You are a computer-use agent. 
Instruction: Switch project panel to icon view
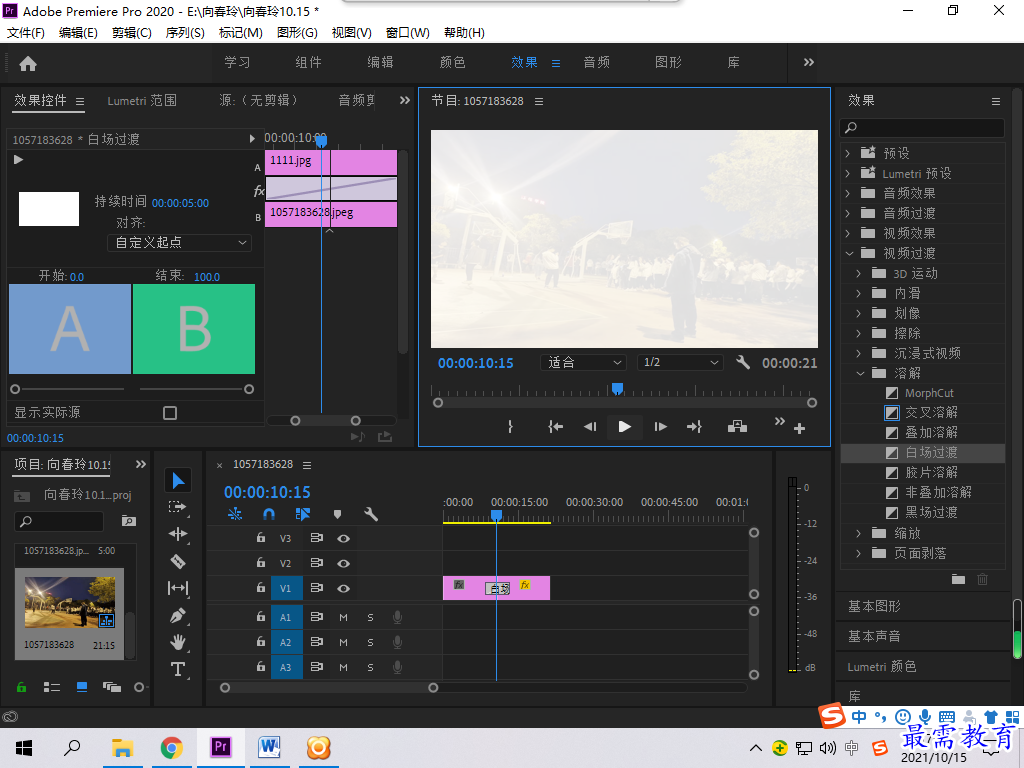pos(82,687)
